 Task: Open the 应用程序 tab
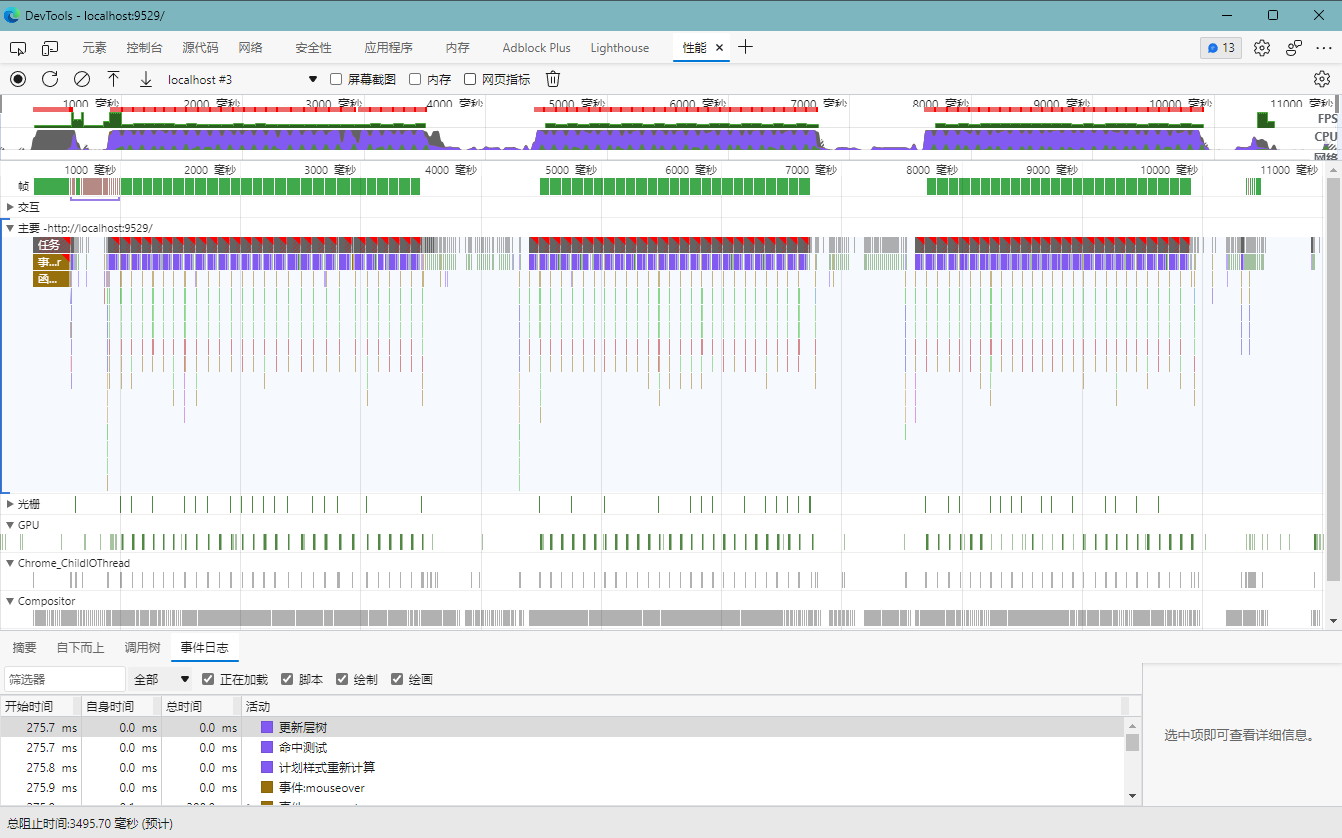(x=388, y=48)
